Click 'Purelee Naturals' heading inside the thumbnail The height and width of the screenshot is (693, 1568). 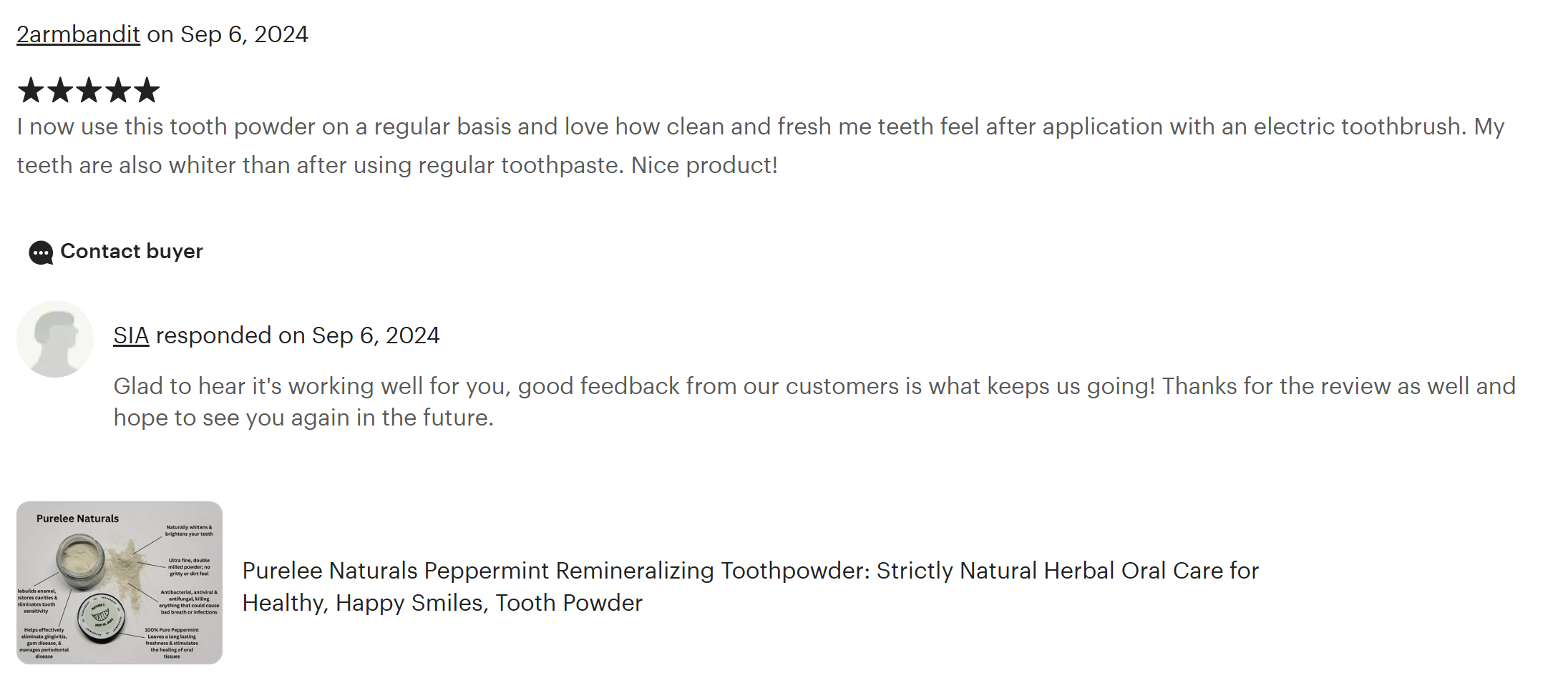[77, 518]
